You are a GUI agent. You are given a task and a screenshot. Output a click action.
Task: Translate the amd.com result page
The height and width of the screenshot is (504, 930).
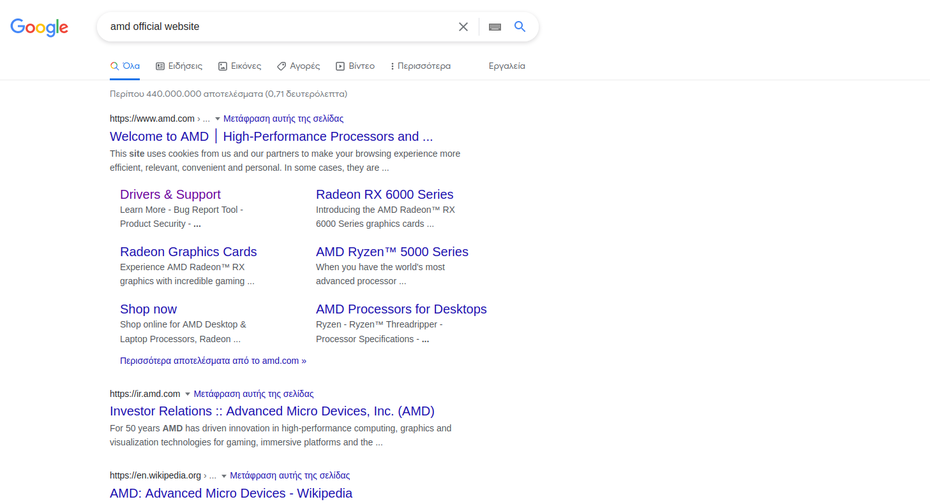point(283,119)
